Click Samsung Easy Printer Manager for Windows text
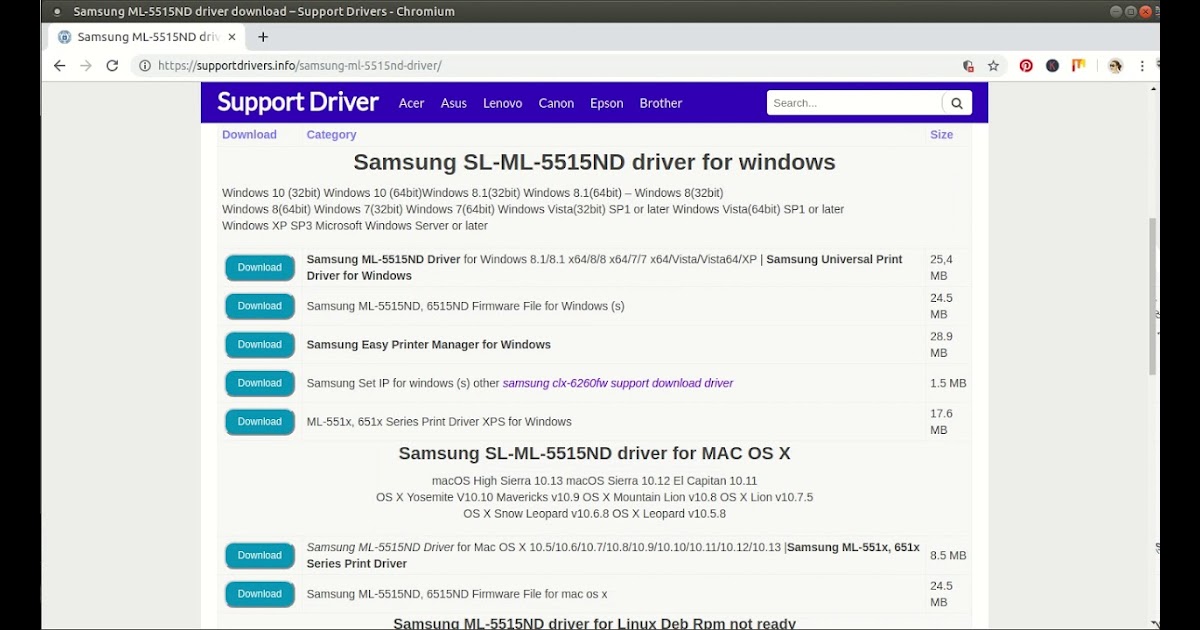1200x630 pixels. point(428,344)
